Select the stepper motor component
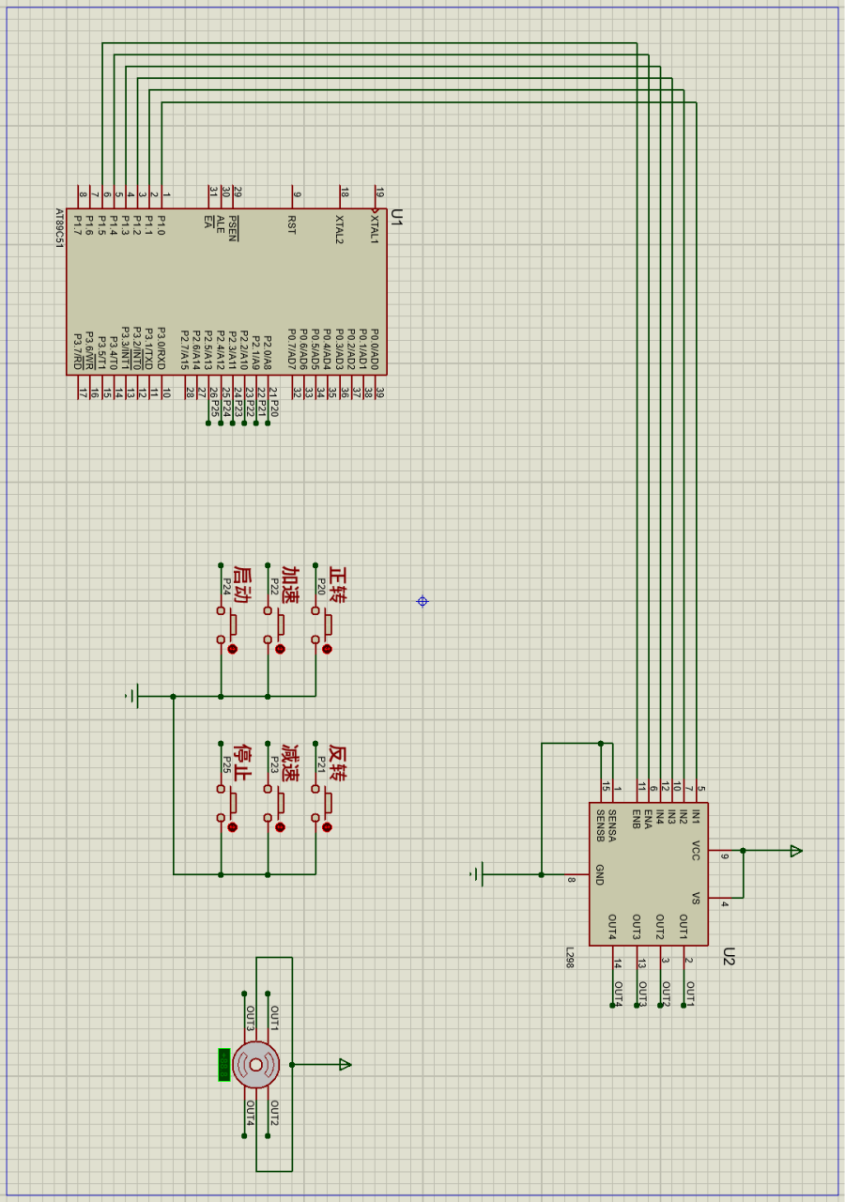845x1202 pixels. click(x=257, y=1064)
